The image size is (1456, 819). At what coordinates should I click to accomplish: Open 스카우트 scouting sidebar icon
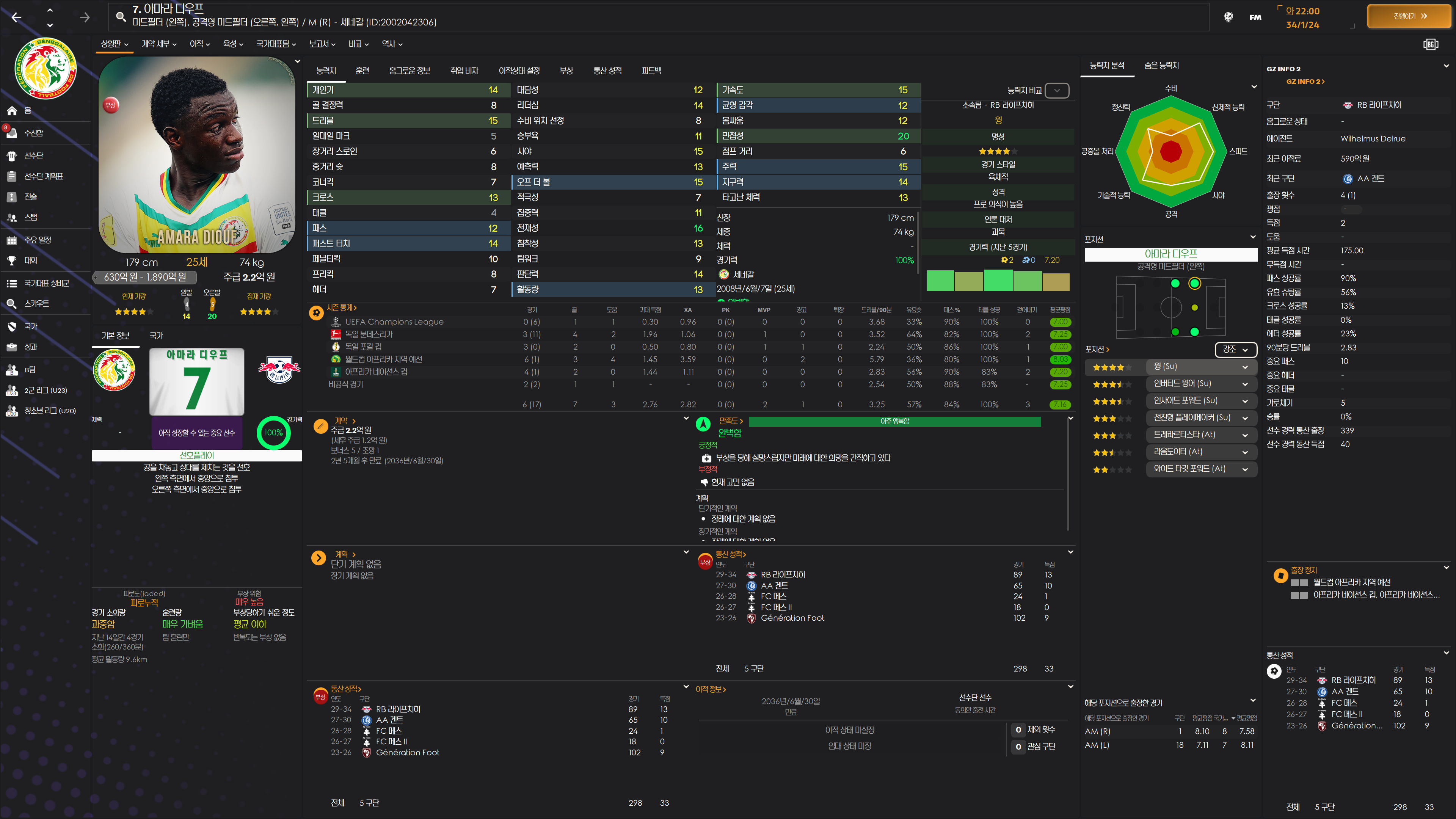click(12, 303)
